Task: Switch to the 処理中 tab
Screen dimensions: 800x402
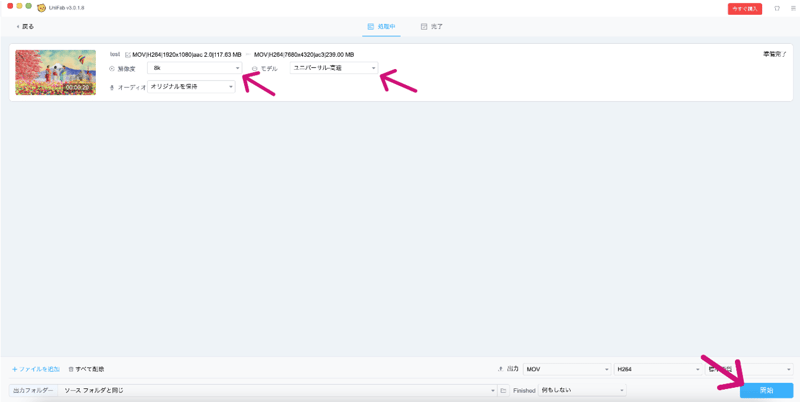Action: point(381,27)
